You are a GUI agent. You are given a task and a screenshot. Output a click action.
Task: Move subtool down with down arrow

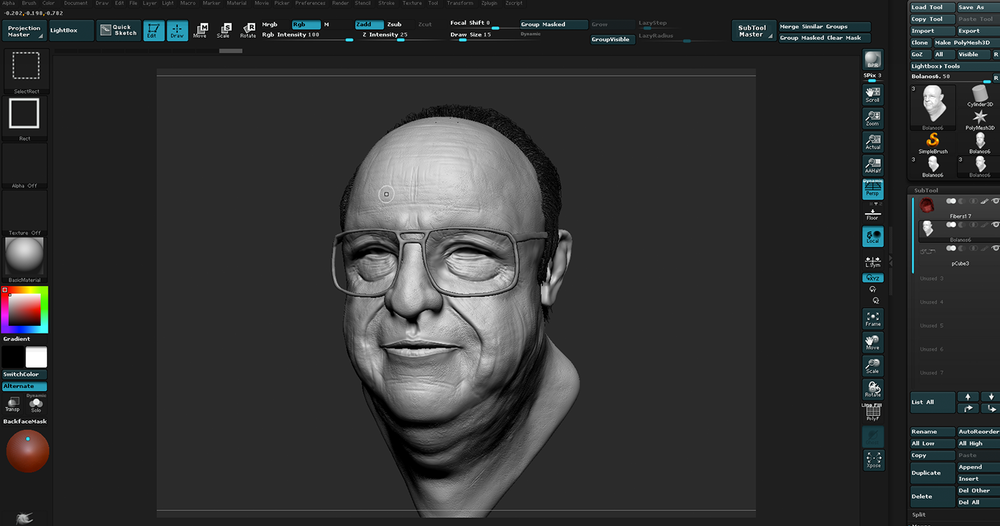coord(990,397)
